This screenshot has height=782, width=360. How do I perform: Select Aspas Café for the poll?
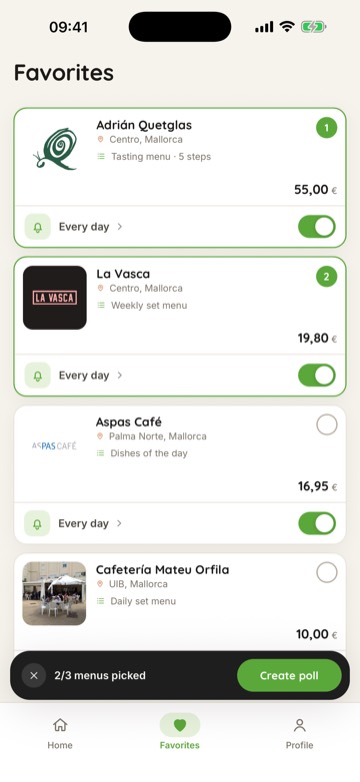pyautogui.click(x=327, y=425)
